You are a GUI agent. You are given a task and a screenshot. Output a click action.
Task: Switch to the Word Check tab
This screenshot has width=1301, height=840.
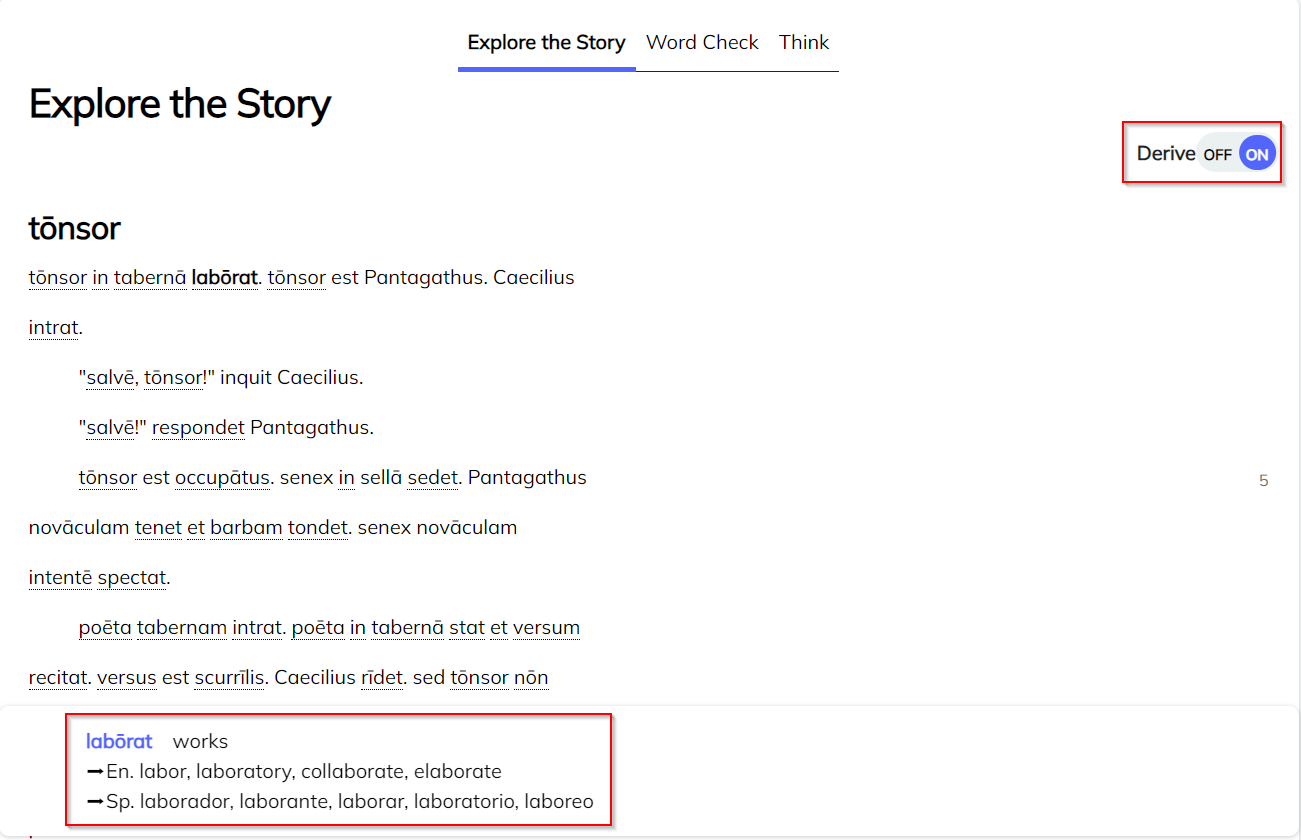(702, 43)
